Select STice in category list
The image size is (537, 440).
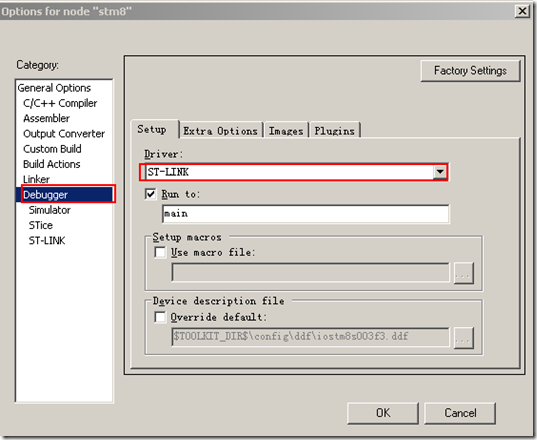[x=40, y=225]
